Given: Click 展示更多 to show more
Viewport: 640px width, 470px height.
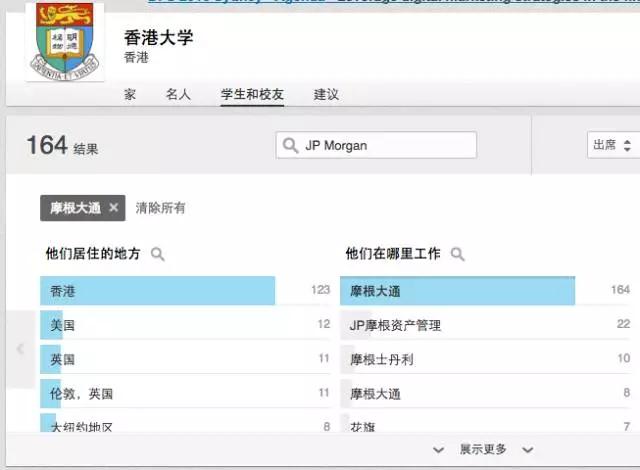Looking at the screenshot, I should [x=483, y=450].
